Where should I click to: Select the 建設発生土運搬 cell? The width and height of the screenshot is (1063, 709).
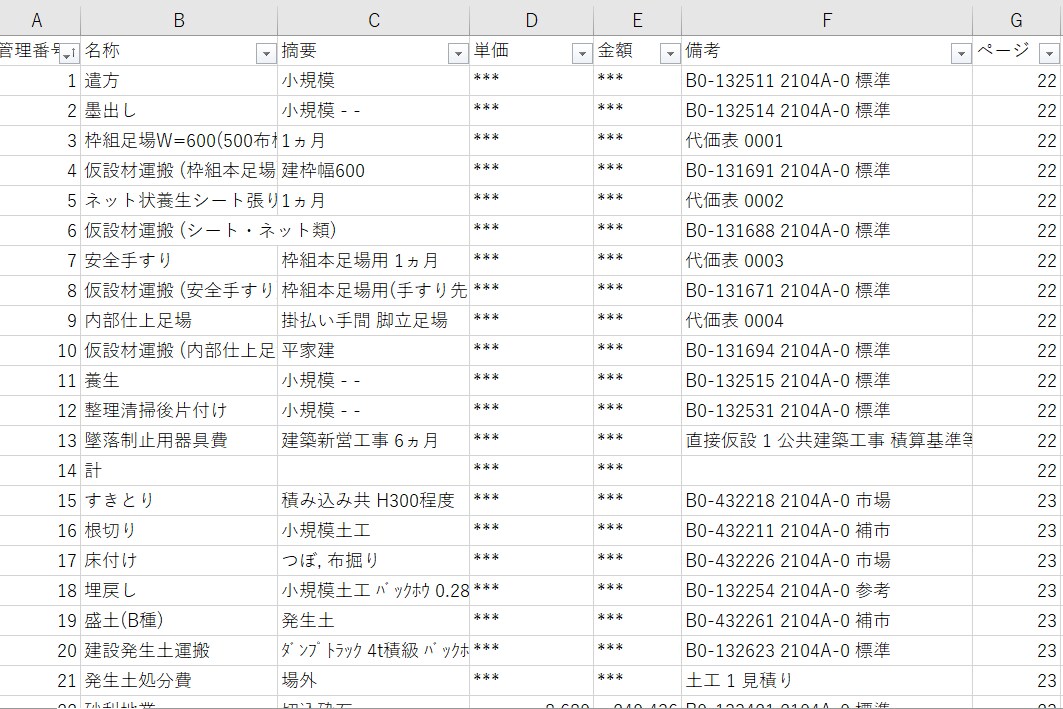pyautogui.click(x=179, y=651)
